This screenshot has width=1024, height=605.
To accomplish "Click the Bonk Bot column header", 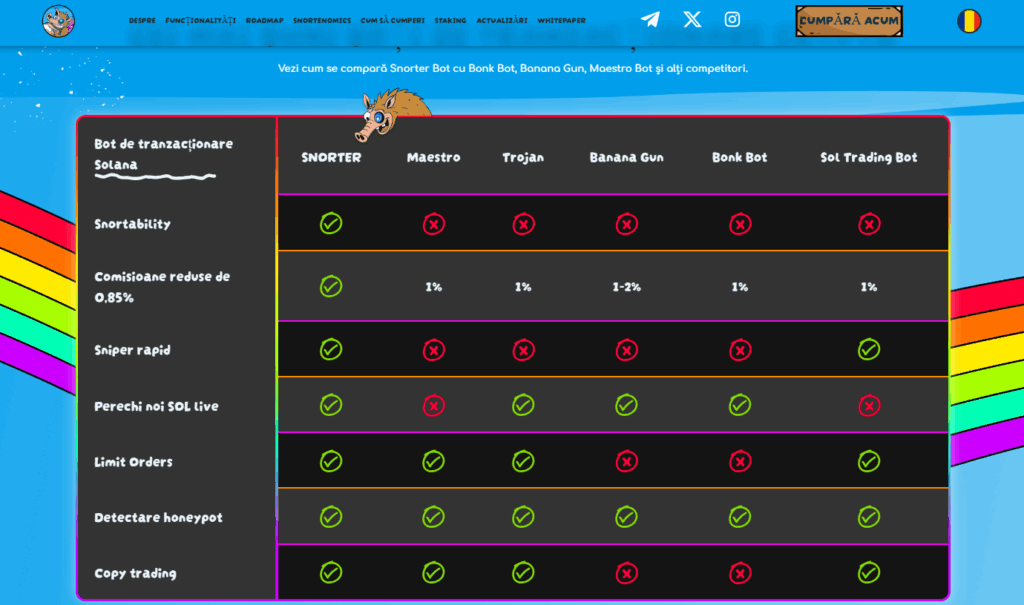I will click(739, 157).
